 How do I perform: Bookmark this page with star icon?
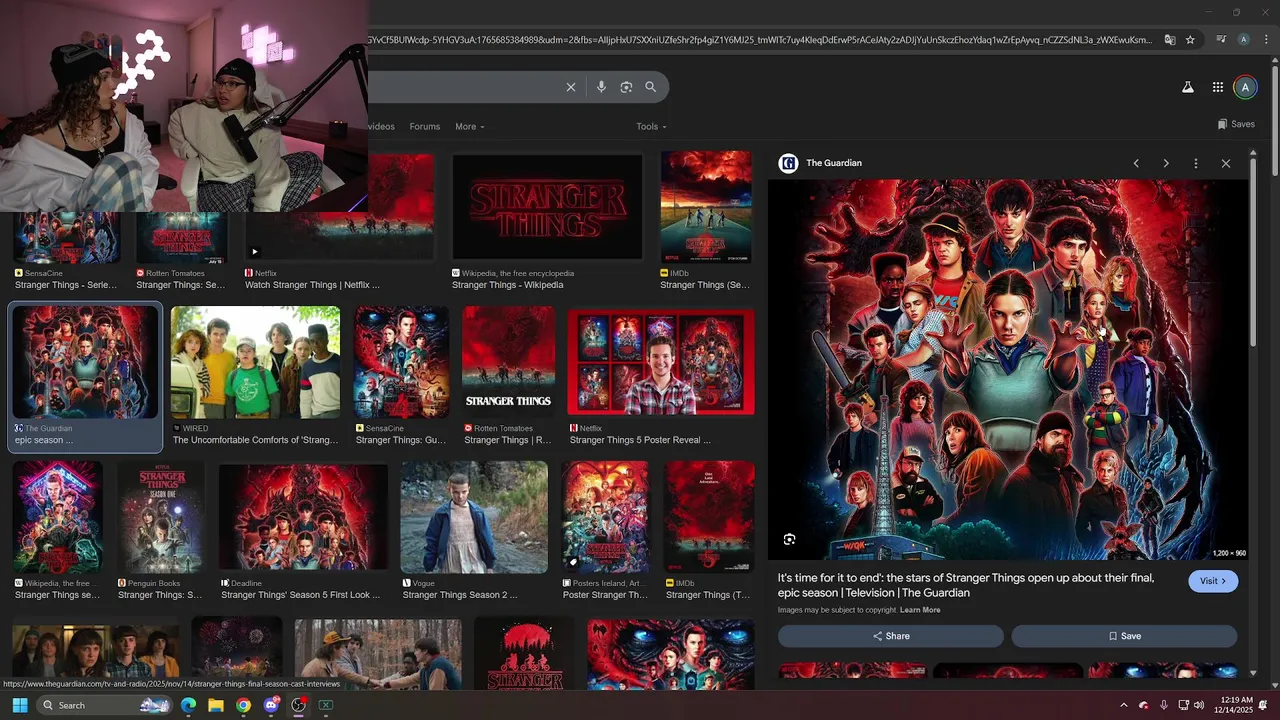click(1190, 40)
